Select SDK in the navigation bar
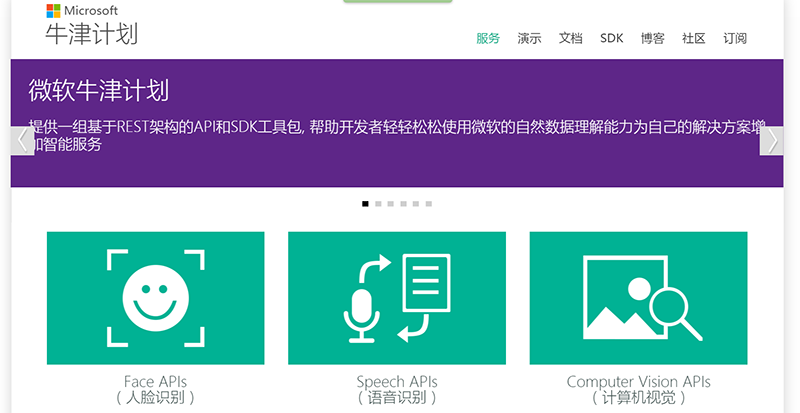This screenshot has height=413, width=800. [x=612, y=38]
